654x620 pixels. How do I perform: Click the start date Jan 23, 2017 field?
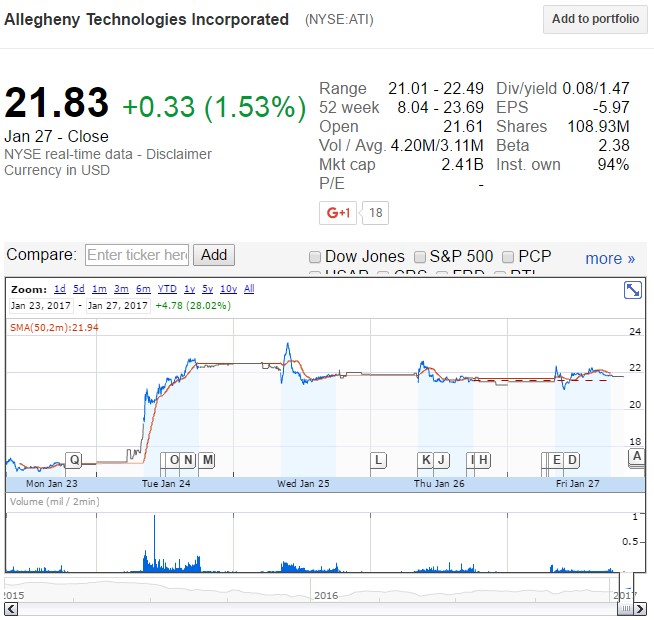(x=41, y=306)
